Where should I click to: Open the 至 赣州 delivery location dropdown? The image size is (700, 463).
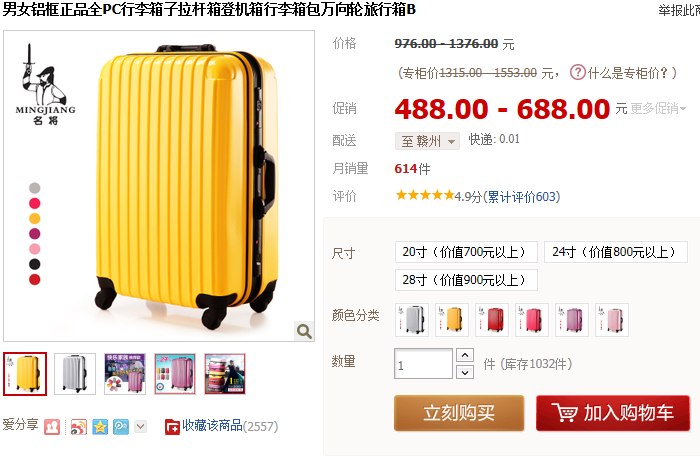(x=427, y=141)
